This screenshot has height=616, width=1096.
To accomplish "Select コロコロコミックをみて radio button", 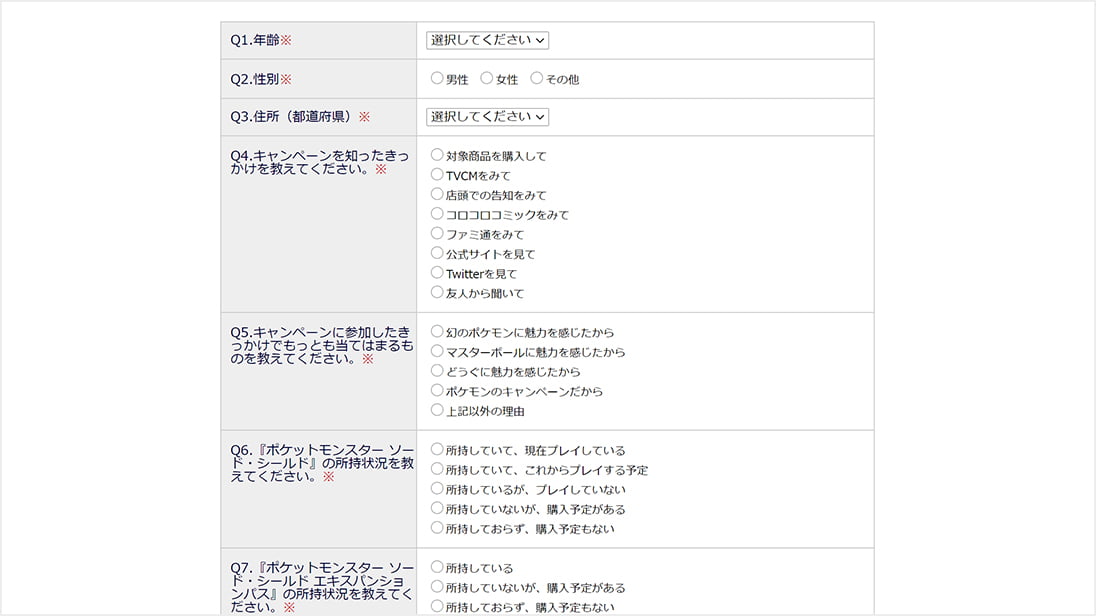I will (437, 214).
